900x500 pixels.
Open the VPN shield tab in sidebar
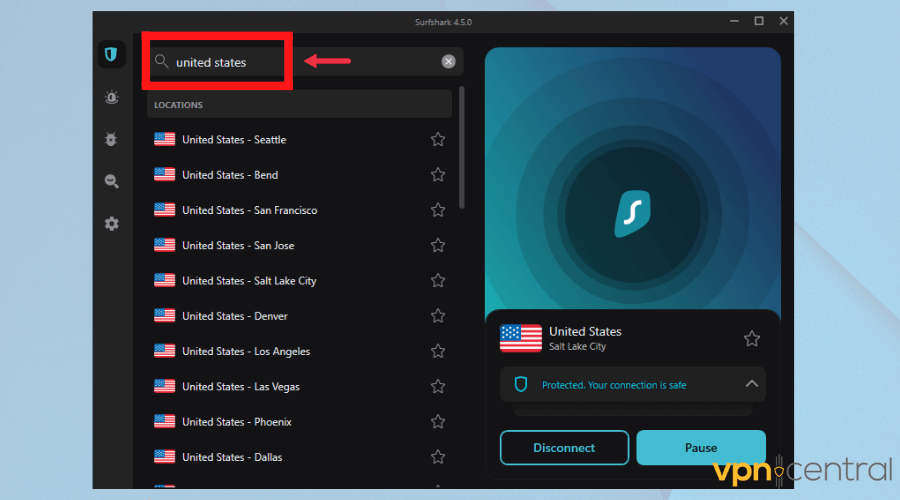point(111,55)
